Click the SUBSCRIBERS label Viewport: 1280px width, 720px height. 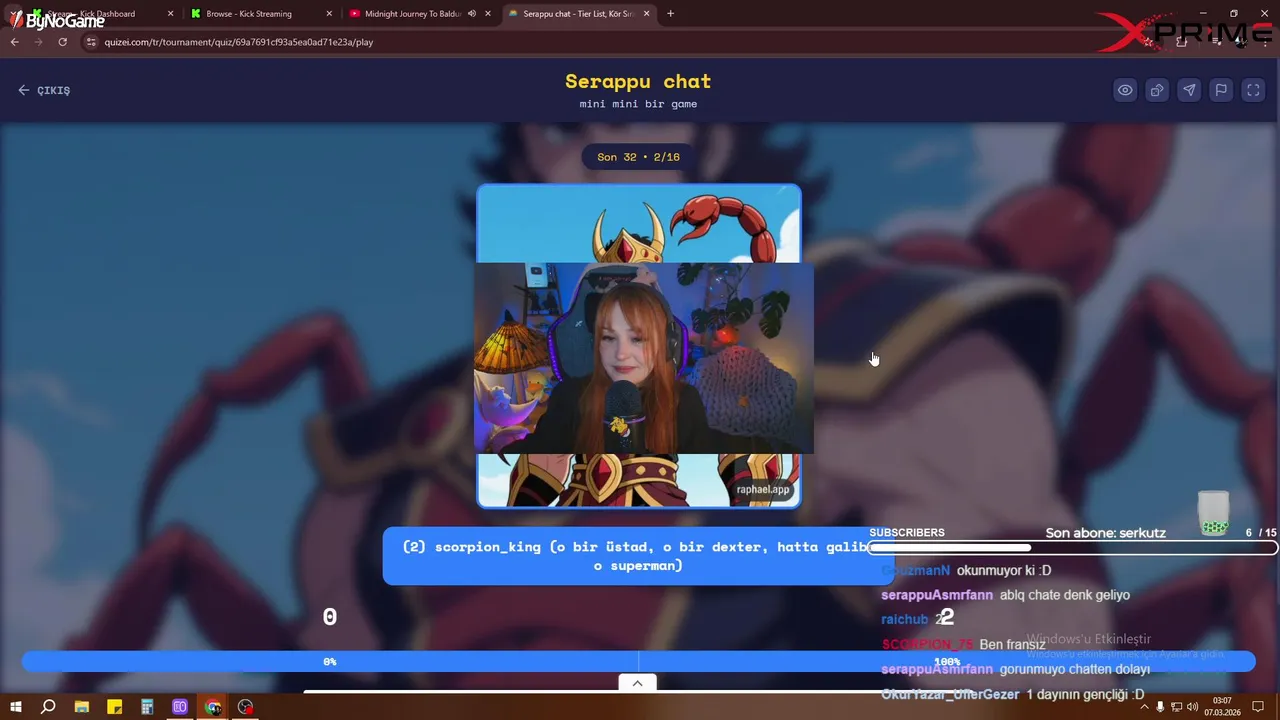pyautogui.click(x=907, y=533)
